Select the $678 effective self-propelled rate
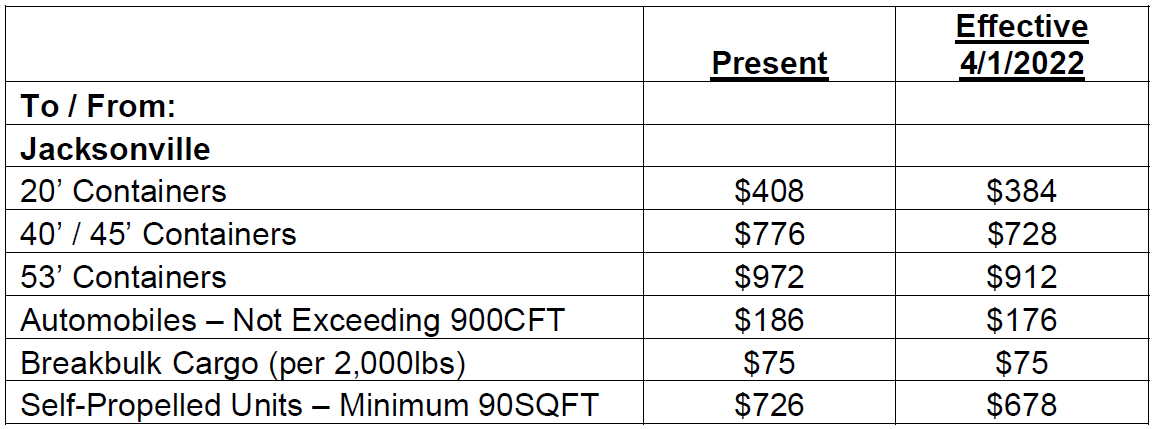The width and height of the screenshot is (1155, 429). pos(1022,405)
